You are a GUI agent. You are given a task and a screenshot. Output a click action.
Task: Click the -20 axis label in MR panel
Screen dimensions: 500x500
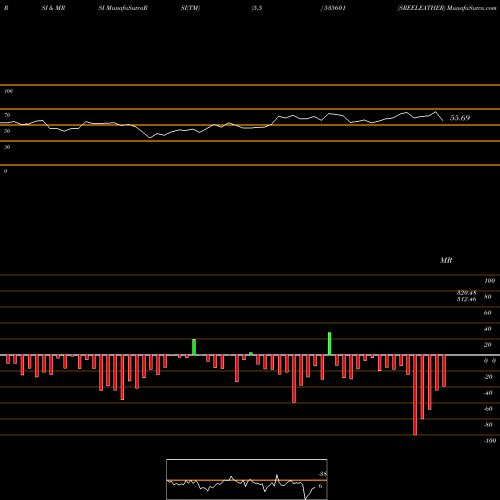488,377
